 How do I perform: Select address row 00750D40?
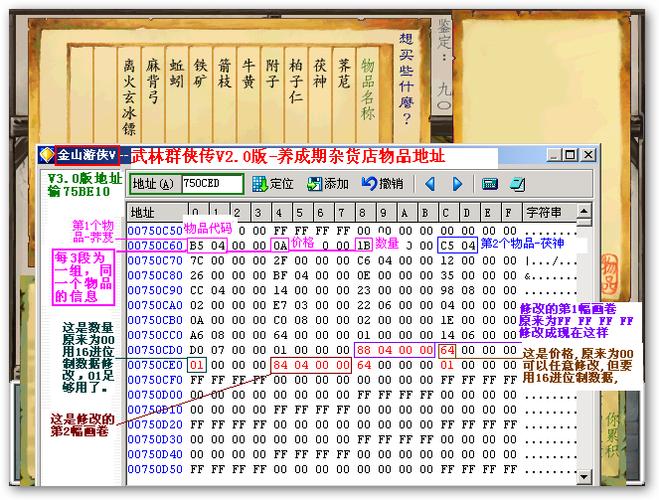[x=155, y=454]
